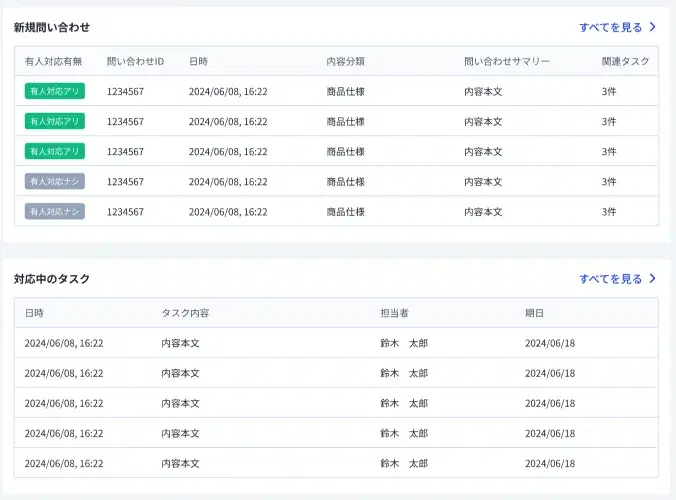The height and width of the screenshot is (500, 676).
Task: Open すべてを見る link in 対応中のタスク section
Action: [x=610, y=279]
